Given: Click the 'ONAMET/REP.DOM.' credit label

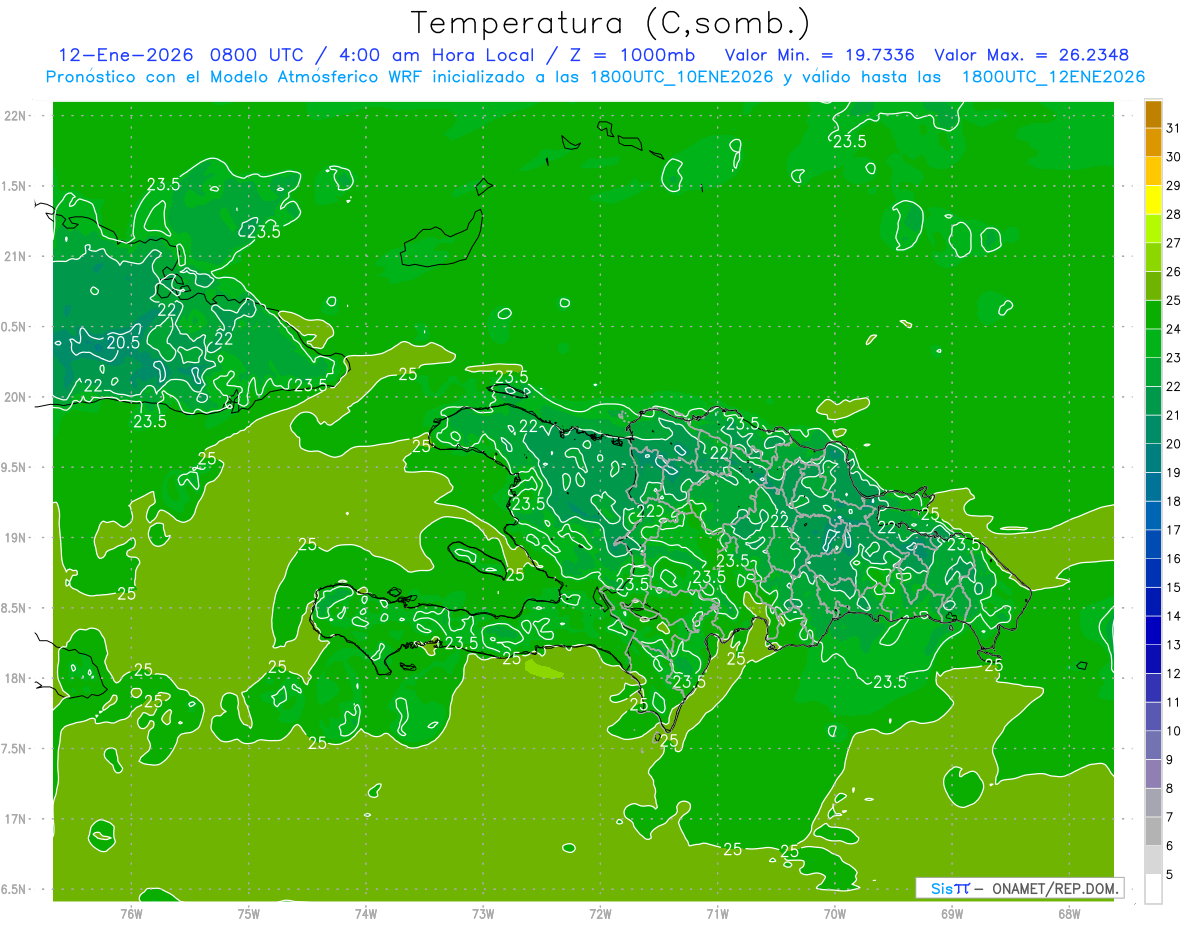Looking at the screenshot, I should tap(1055, 888).
